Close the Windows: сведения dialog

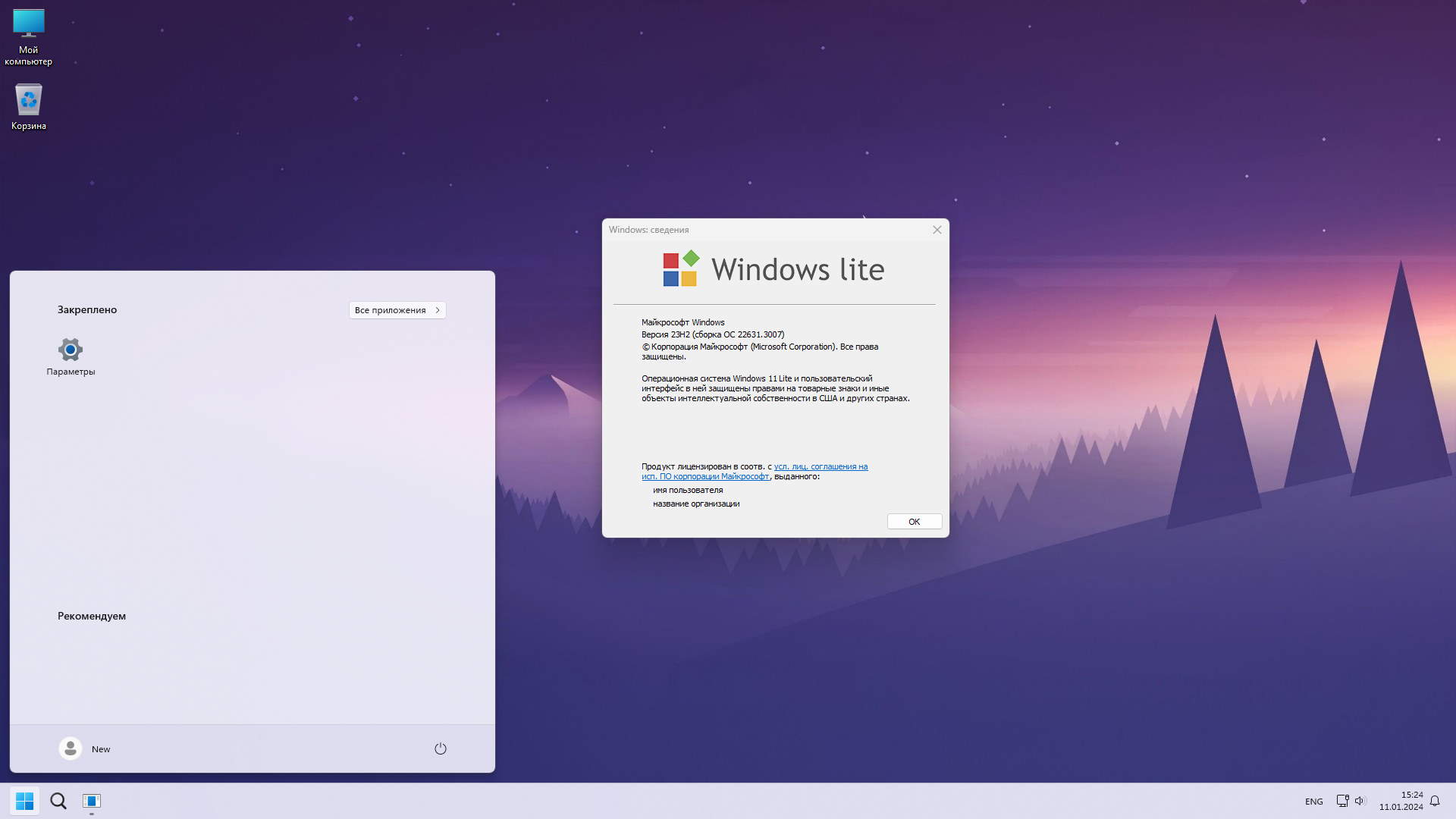click(x=937, y=230)
